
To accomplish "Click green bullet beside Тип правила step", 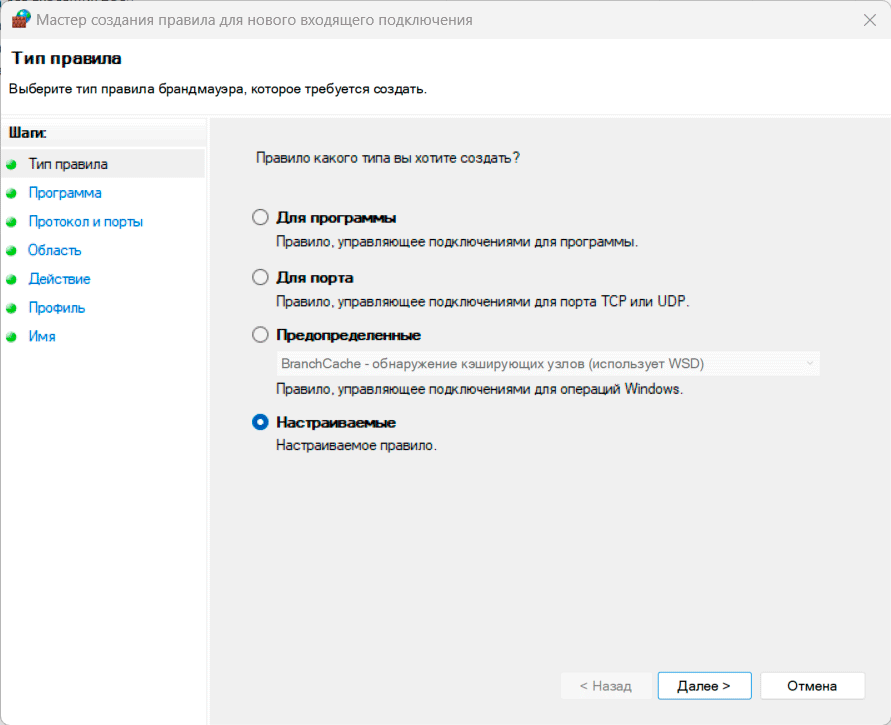I will (x=12, y=164).
